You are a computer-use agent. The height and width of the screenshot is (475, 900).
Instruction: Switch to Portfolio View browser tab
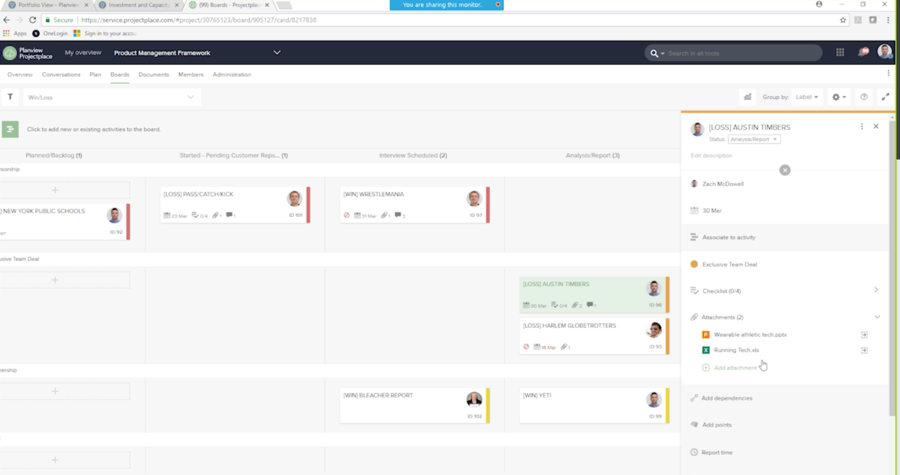[x=48, y=5]
